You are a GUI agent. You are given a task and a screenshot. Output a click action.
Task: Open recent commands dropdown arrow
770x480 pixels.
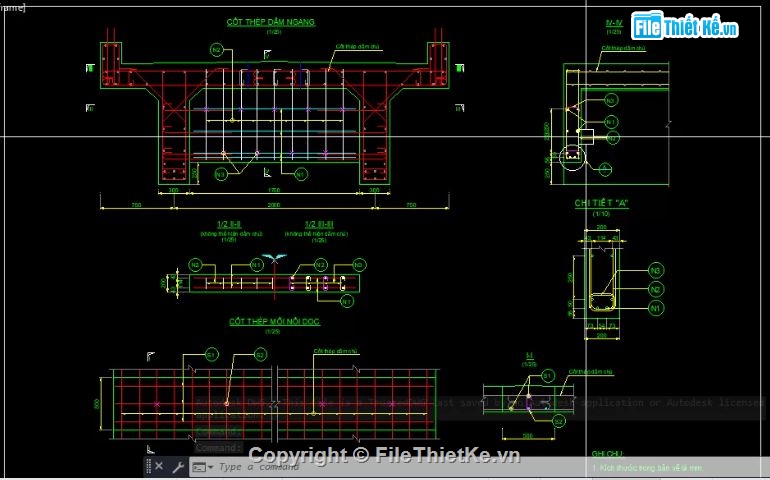[x=211, y=467]
